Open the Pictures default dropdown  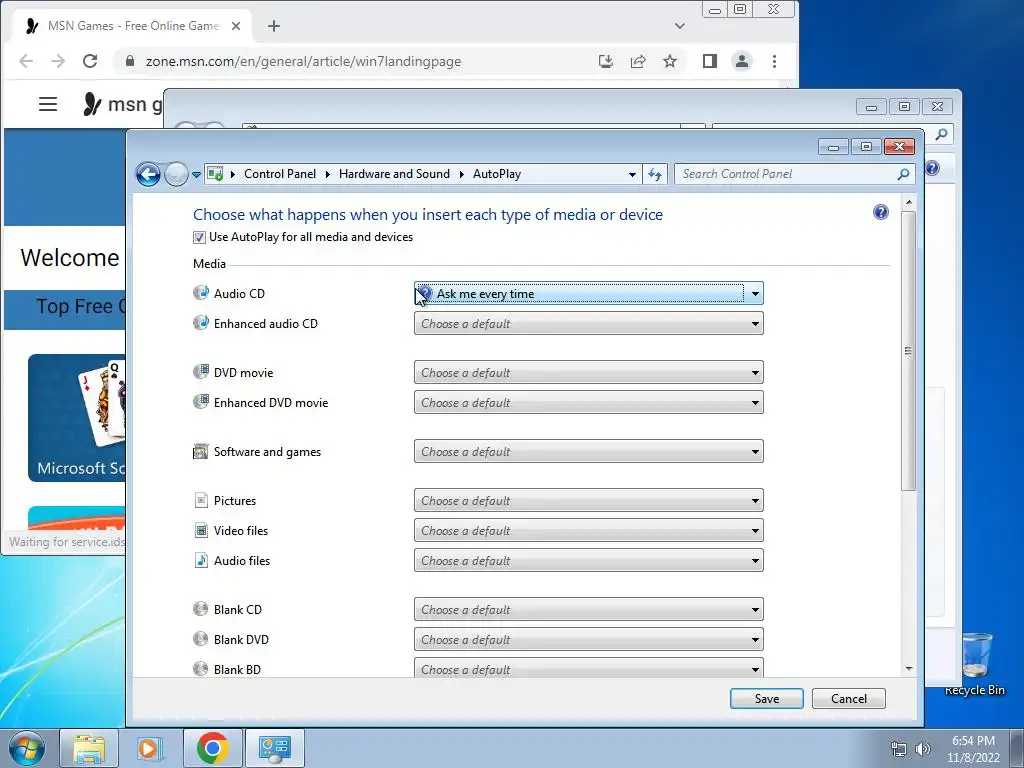[x=588, y=501]
